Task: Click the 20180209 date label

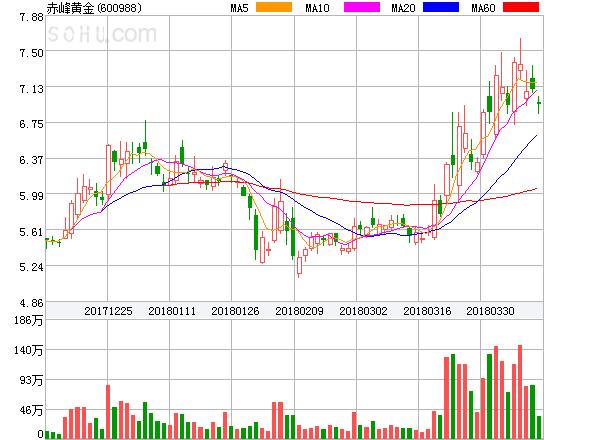Action: pyautogui.click(x=299, y=311)
